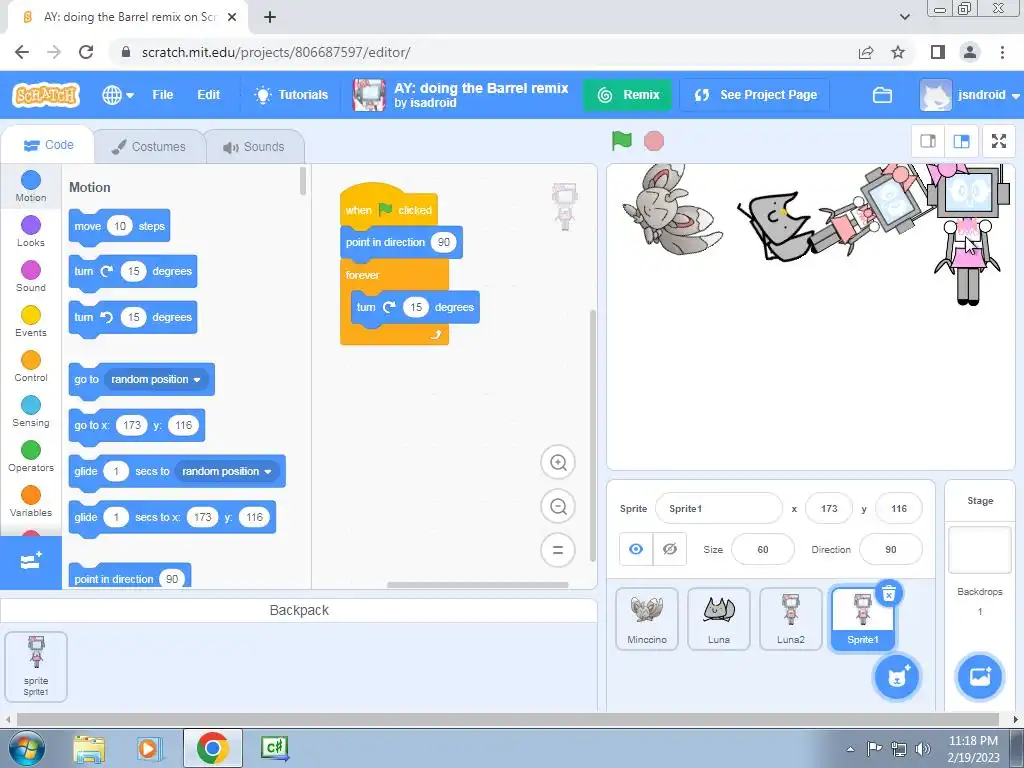
Task: Open Choose a Backdrop button
Action: [980, 677]
